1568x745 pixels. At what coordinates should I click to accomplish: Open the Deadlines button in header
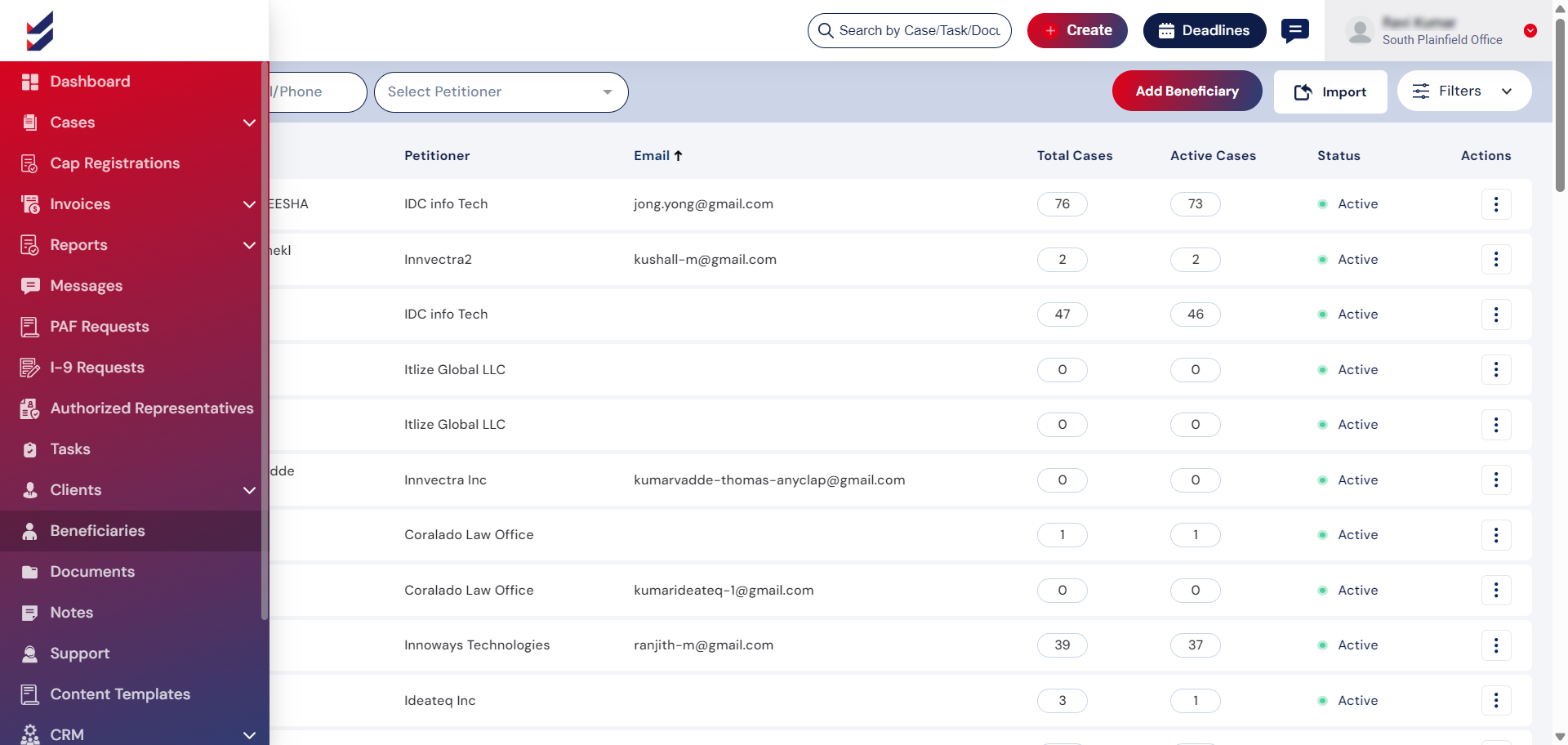click(x=1204, y=31)
